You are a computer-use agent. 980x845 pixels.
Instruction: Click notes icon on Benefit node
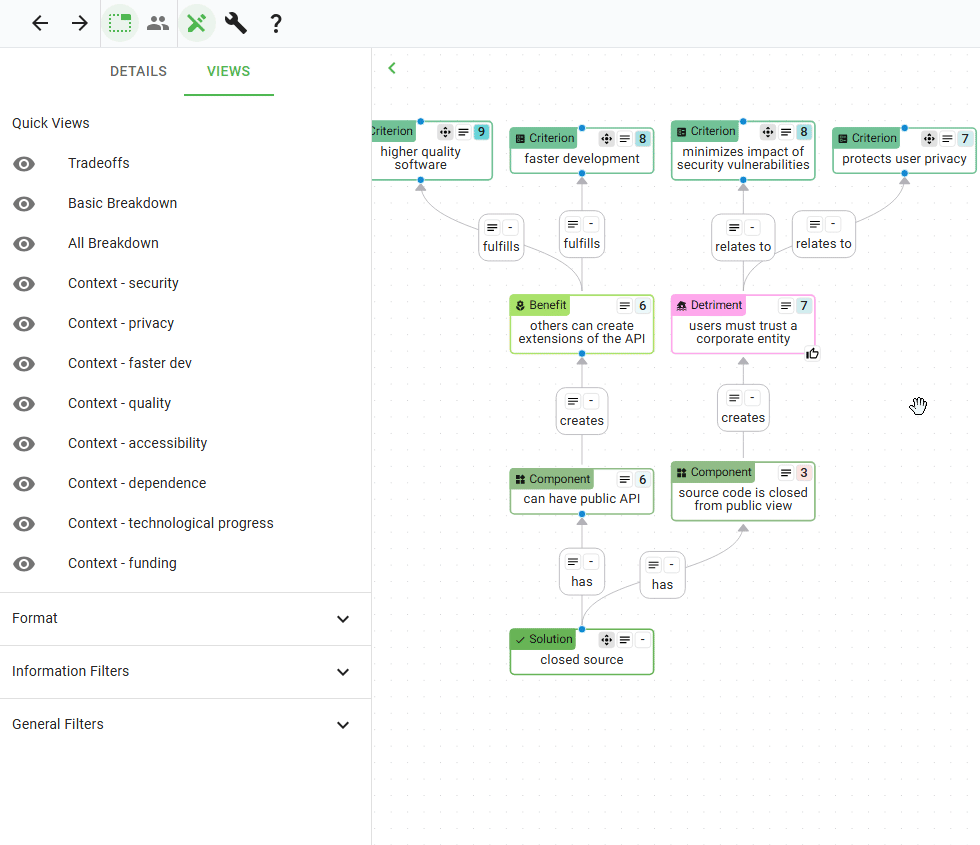tap(624, 306)
